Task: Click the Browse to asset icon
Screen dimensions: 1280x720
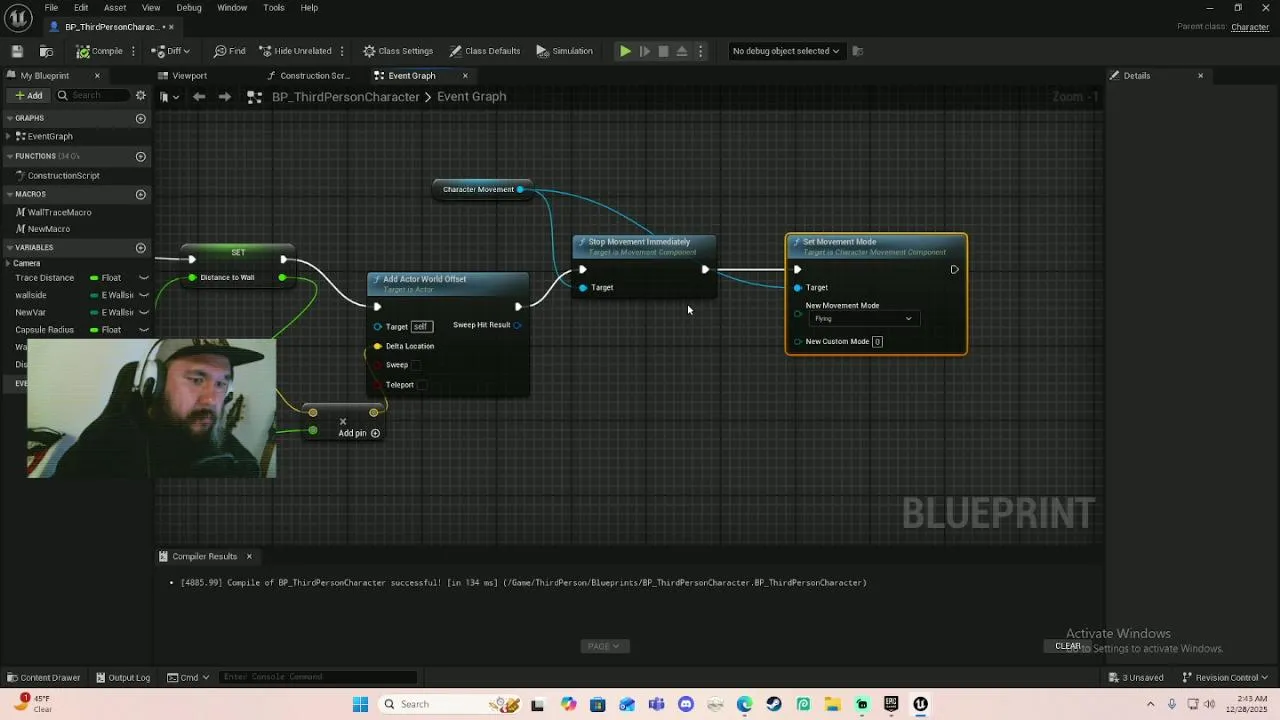Action: (46, 51)
